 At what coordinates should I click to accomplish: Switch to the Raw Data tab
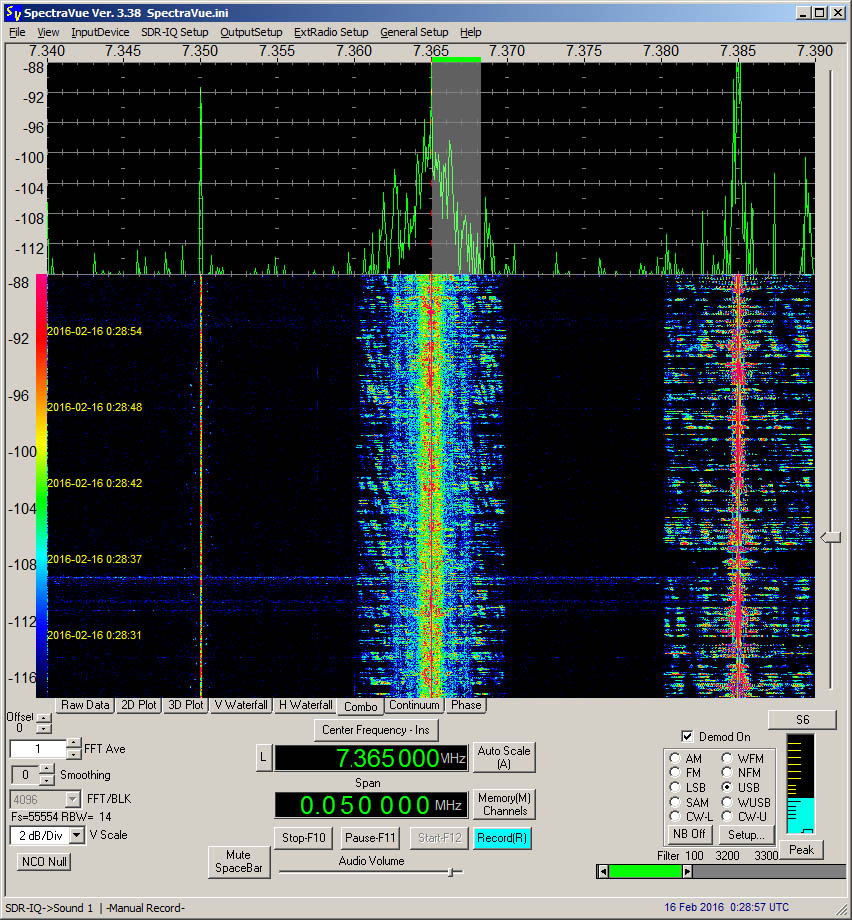tap(85, 705)
